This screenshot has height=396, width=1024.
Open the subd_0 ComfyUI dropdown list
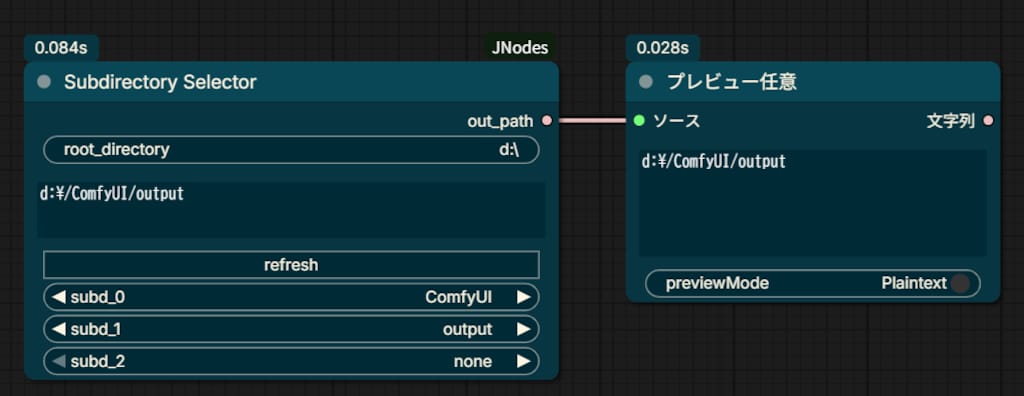[x=291, y=297]
